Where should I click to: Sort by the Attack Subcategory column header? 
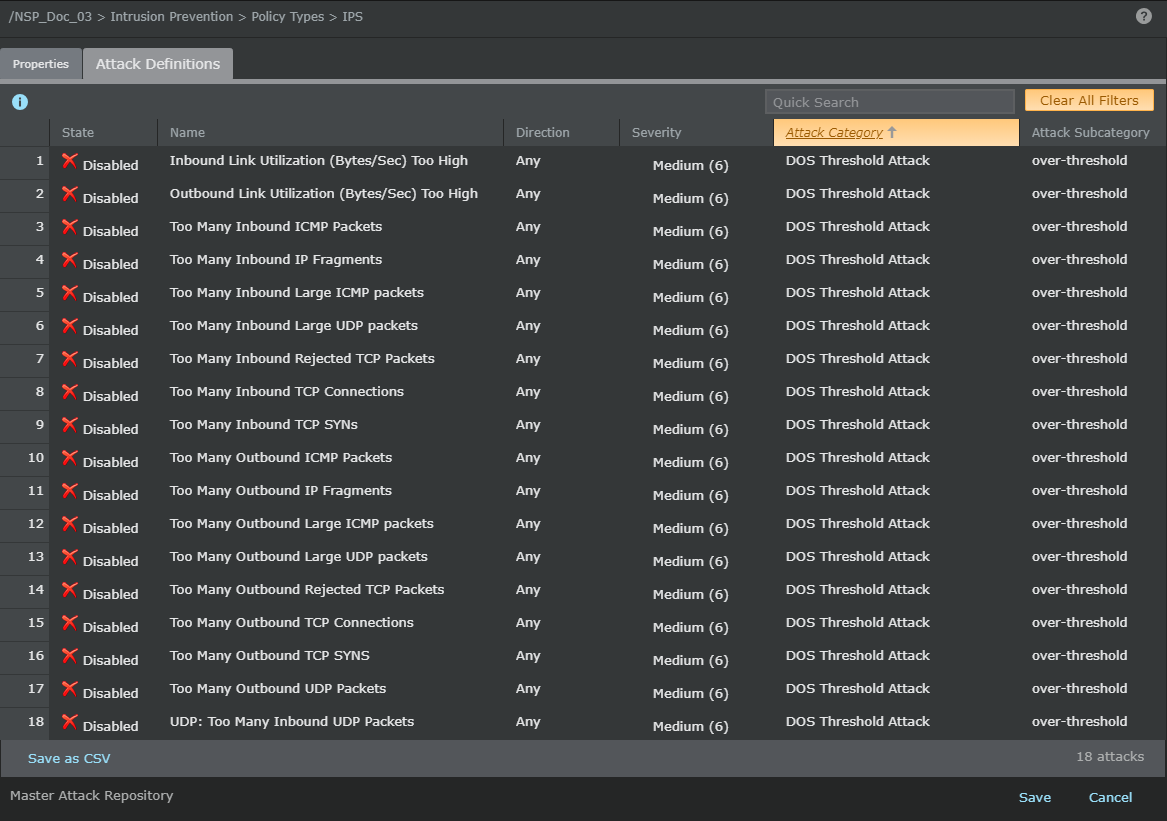(1090, 132)
